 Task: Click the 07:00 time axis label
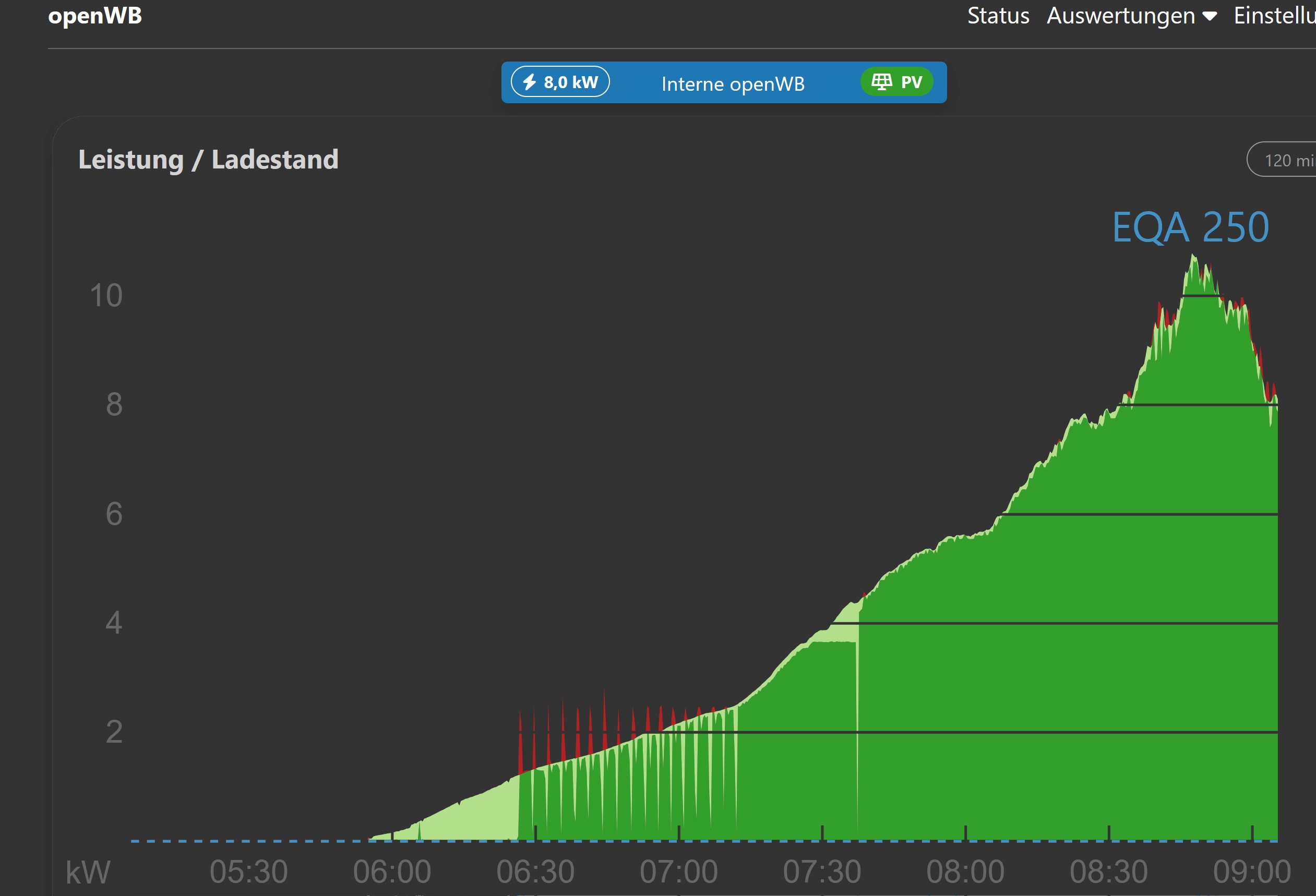pos(678,871)
